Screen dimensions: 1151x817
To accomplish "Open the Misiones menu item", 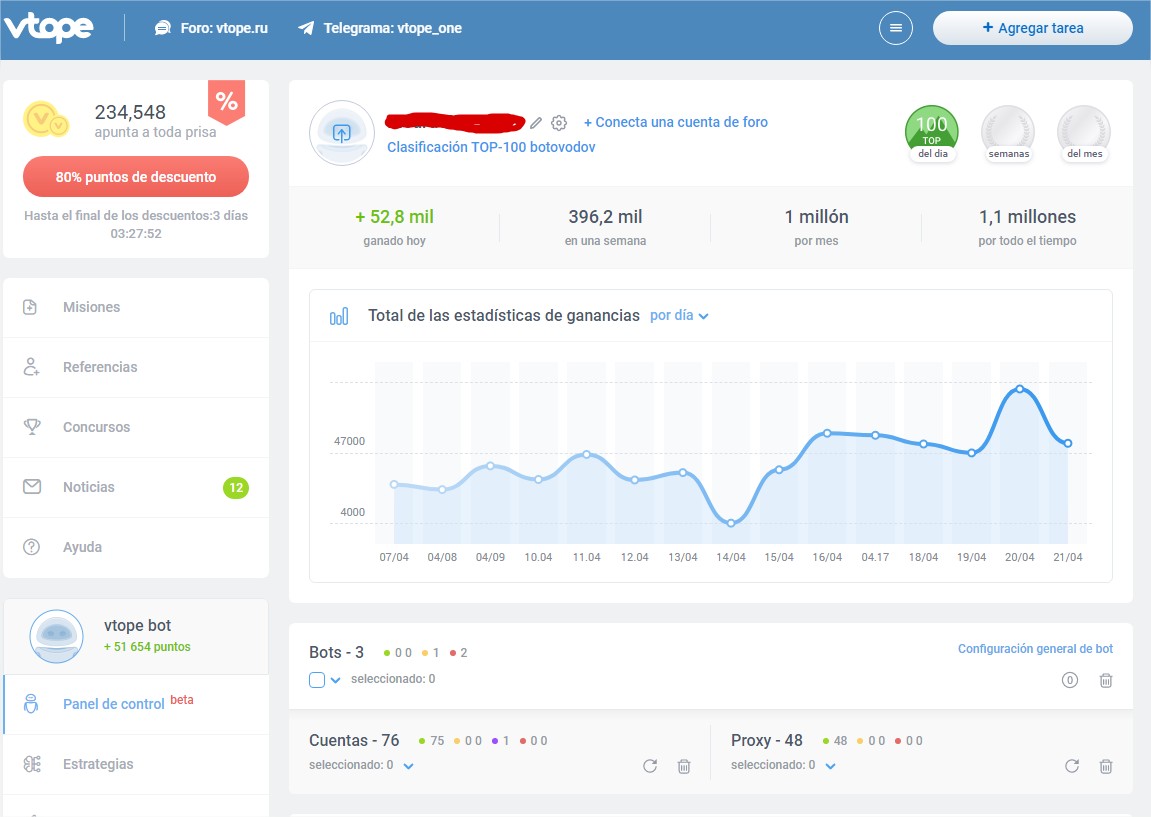I will 136,308.
